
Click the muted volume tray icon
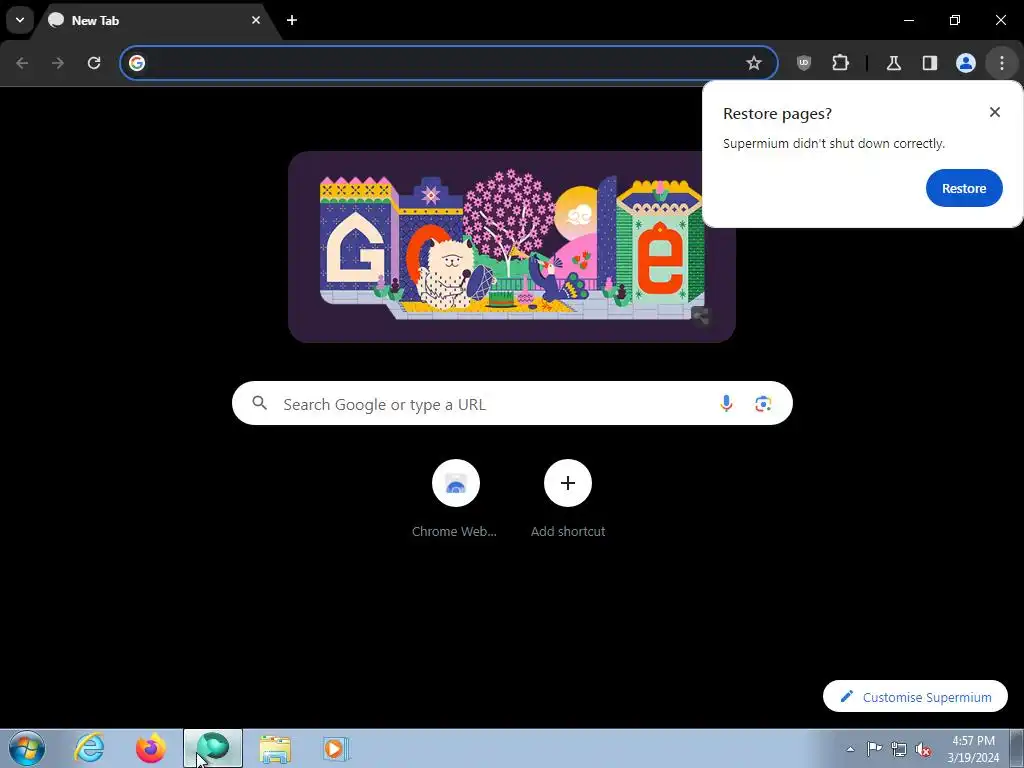923,749
